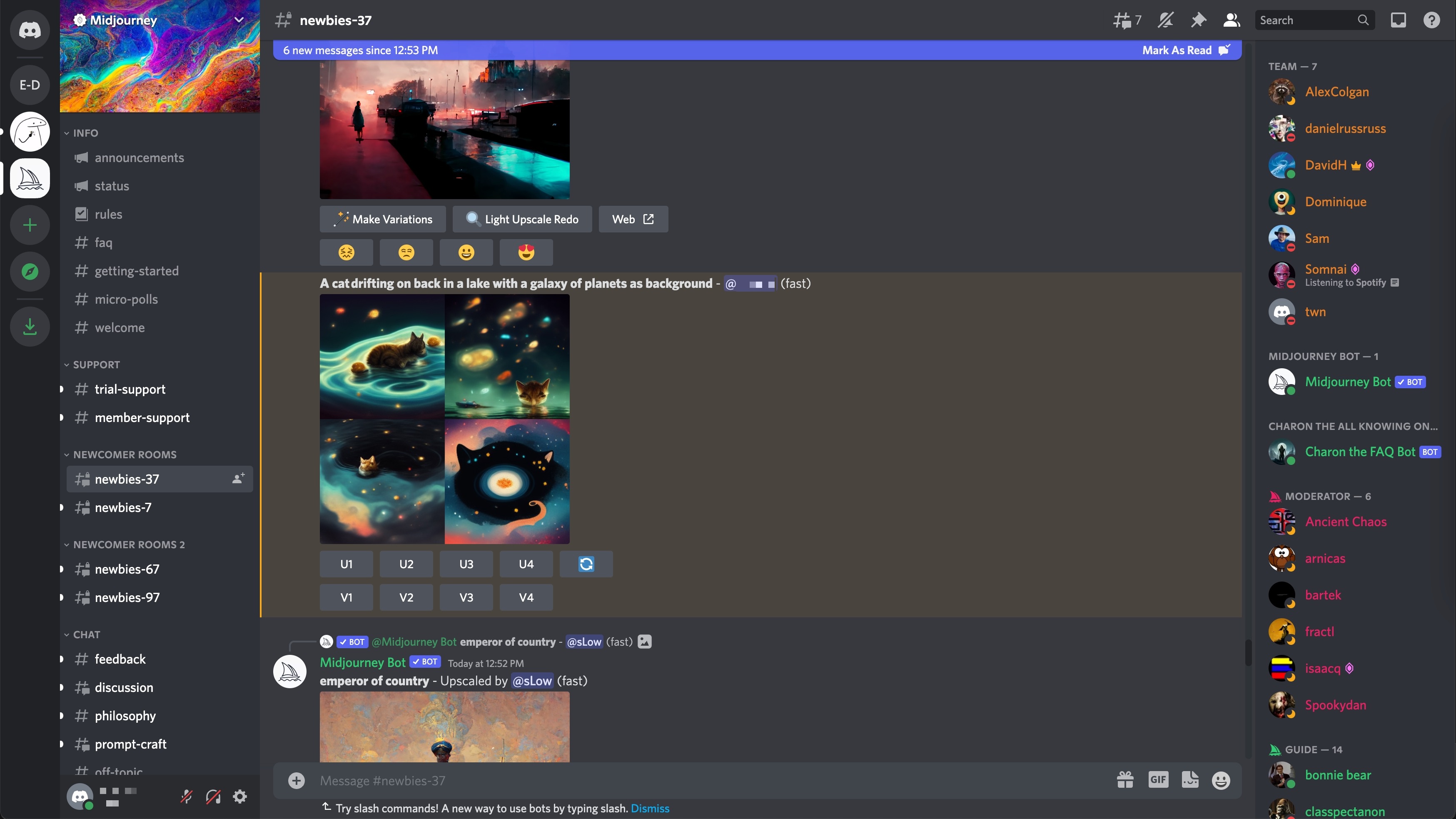Collapse the SUPPORT channel category
Viewport: 1456px width, 819px height.
click(x=96, y=365)
